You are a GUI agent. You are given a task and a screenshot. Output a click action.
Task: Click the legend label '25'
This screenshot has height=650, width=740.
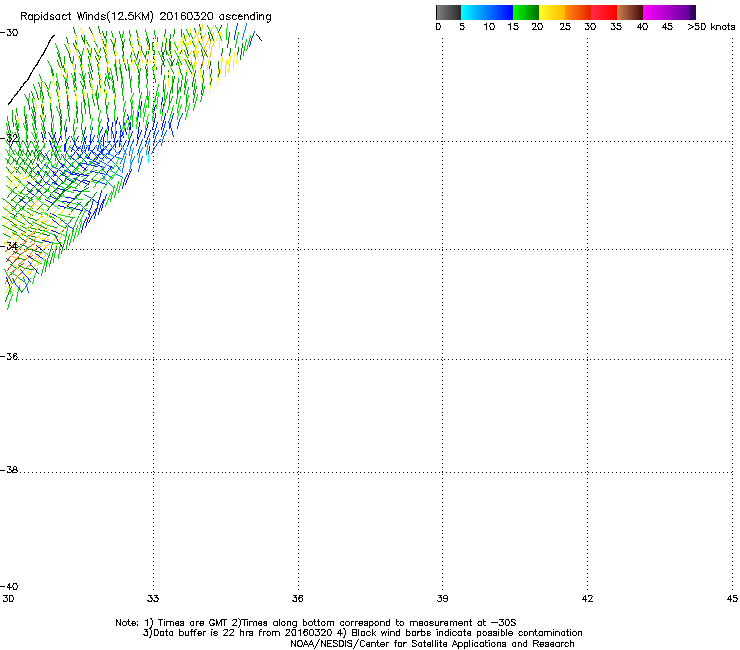pos(565,27)
